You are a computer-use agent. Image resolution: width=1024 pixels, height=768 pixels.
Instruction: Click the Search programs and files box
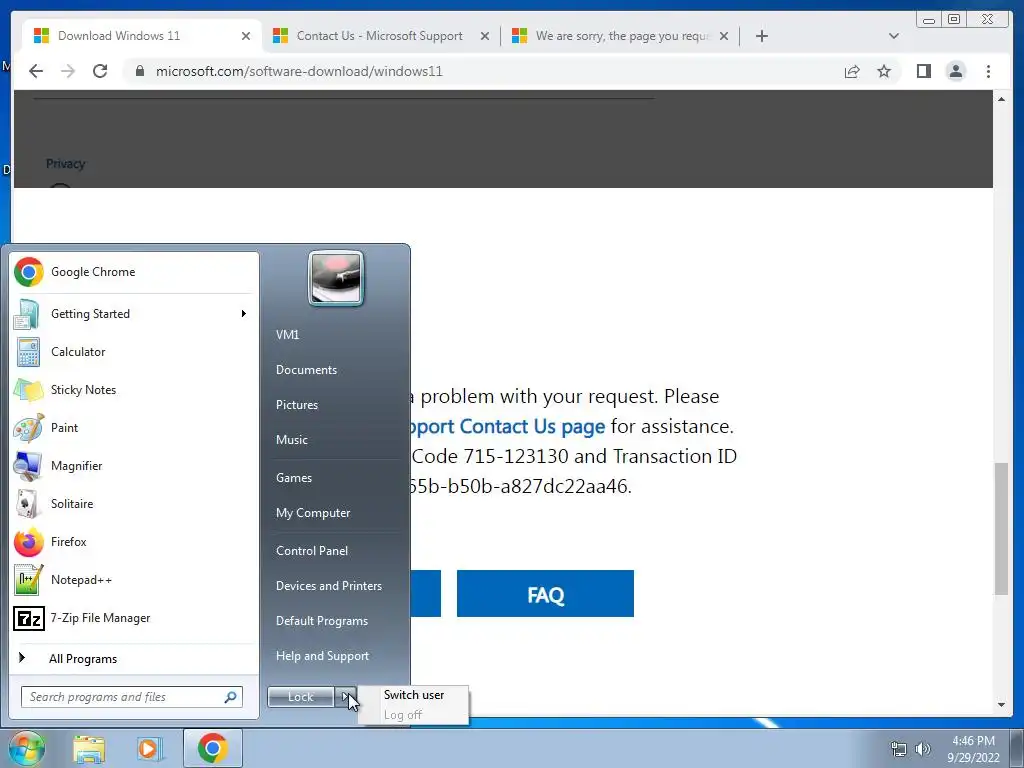point(132,697)
